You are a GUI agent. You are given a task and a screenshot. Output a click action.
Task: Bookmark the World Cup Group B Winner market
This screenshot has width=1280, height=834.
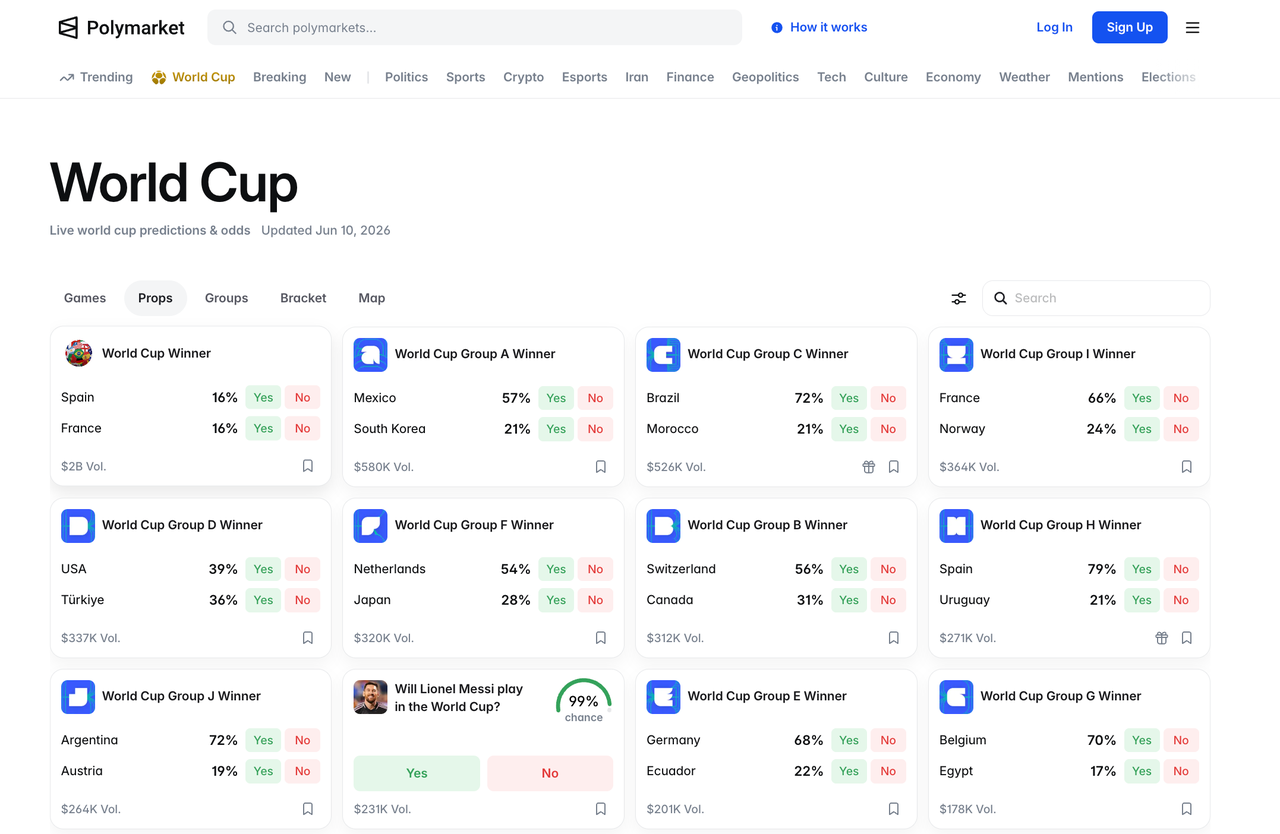894,637
